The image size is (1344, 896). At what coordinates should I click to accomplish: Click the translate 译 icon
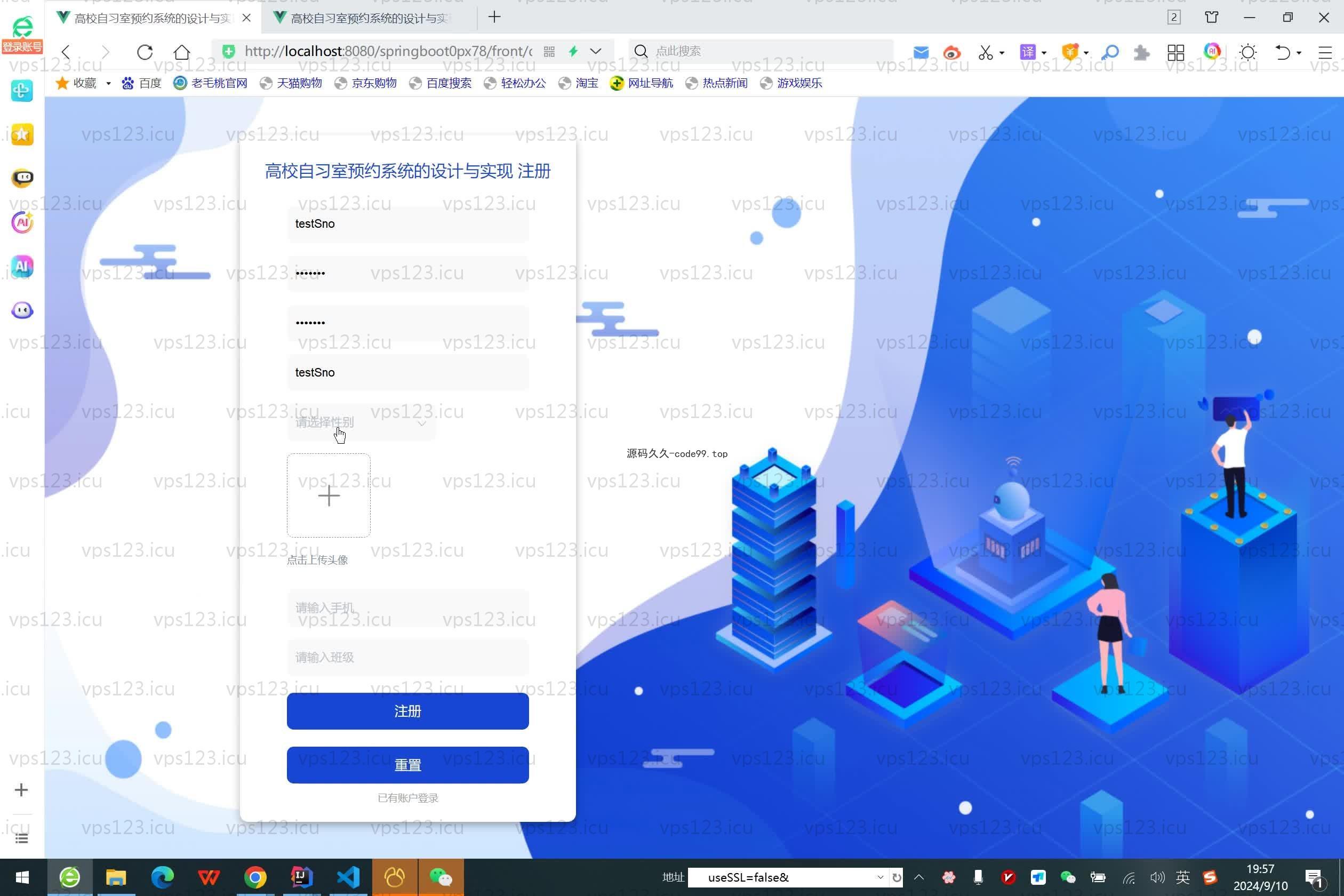(x=1027, y=53)
